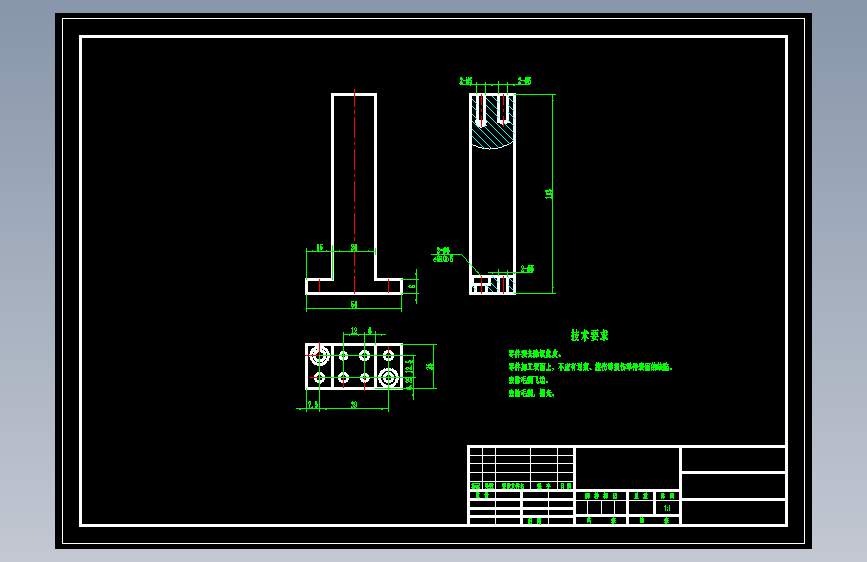Select the red centerline of the T-shaped front view
867x562 pixels.
pos(354,192)
